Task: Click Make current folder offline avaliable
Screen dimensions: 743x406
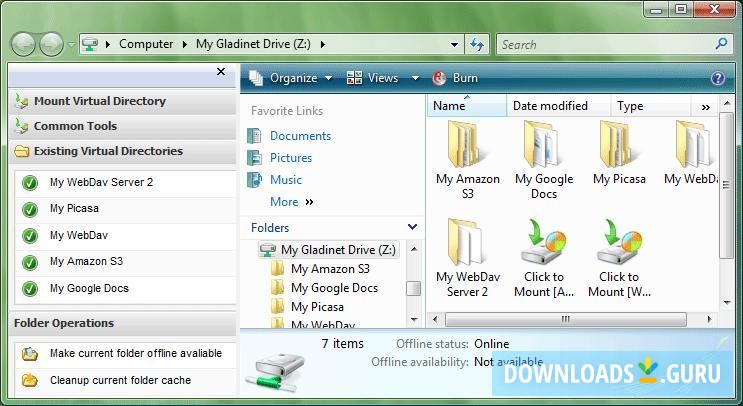Action: 136,353
